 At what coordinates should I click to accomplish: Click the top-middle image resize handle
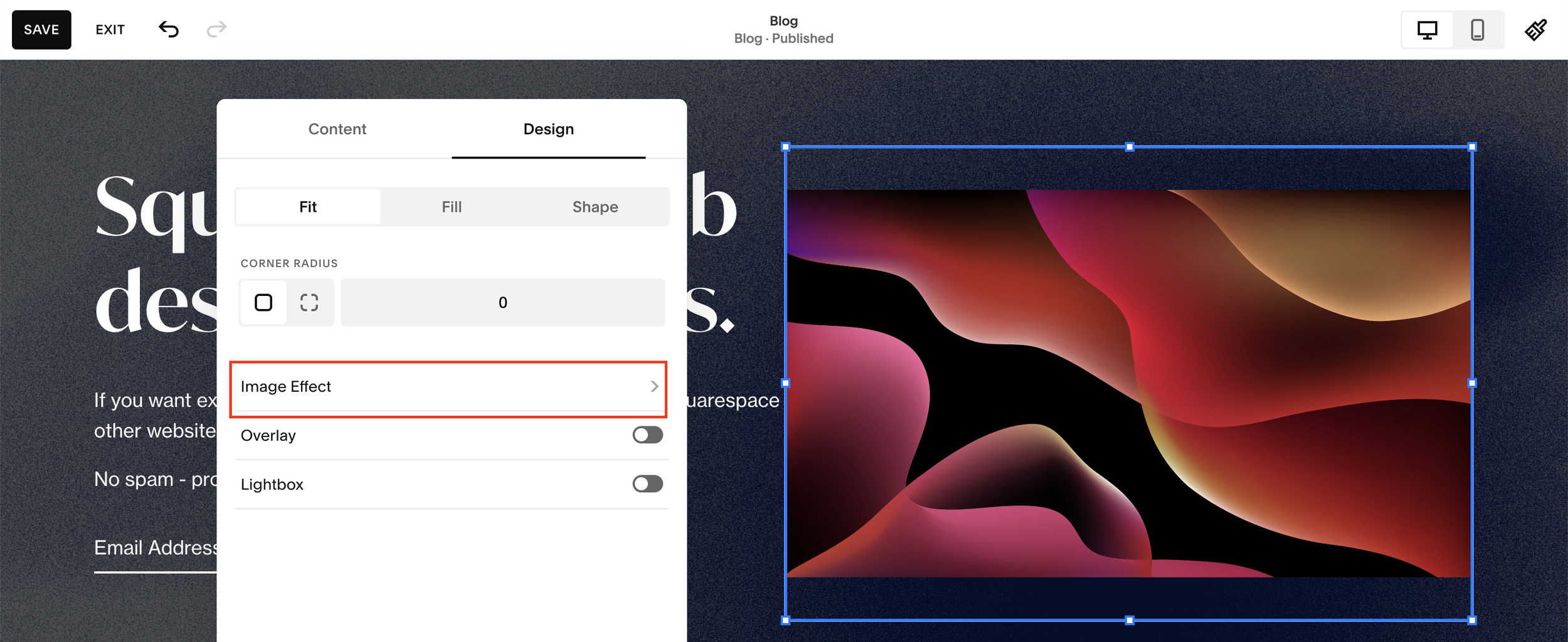(1129, 147)
